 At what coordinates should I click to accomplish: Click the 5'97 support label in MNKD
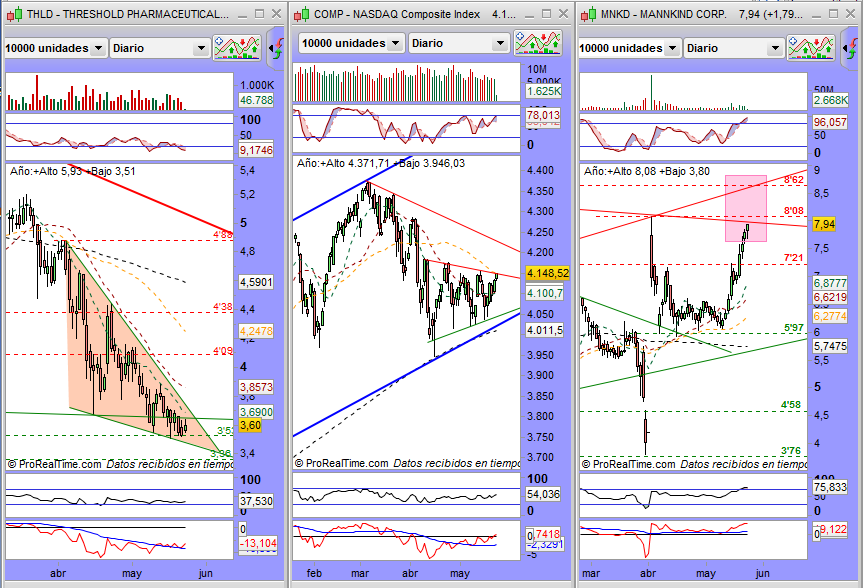click(x=793, y=328)
